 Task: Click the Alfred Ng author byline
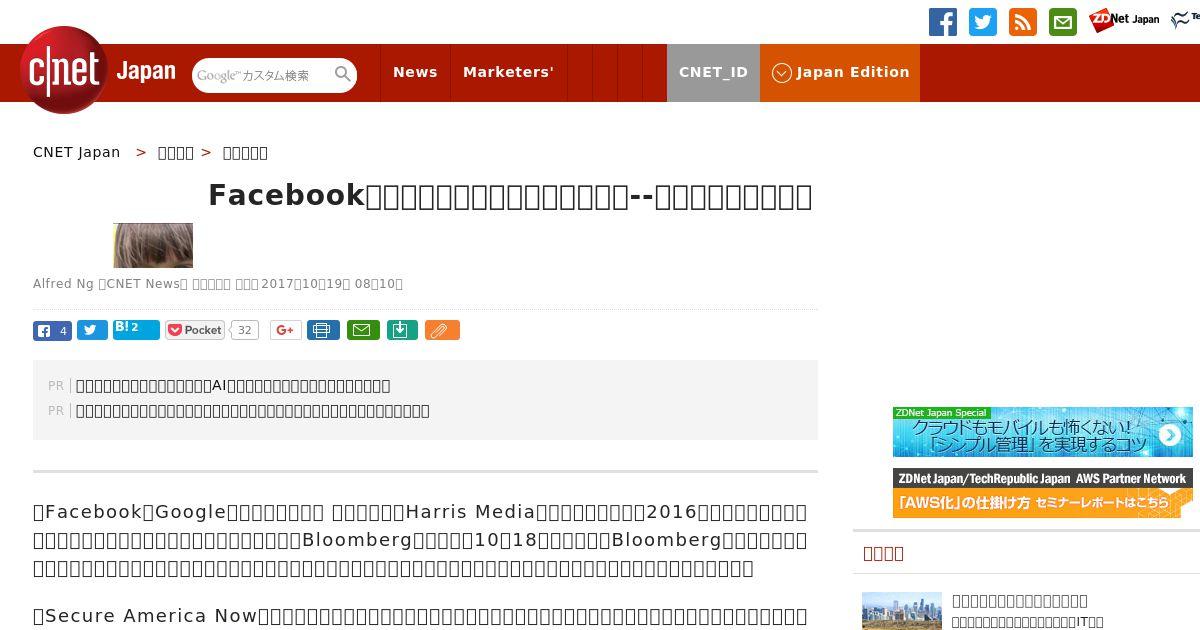click(x=63, y=284)
